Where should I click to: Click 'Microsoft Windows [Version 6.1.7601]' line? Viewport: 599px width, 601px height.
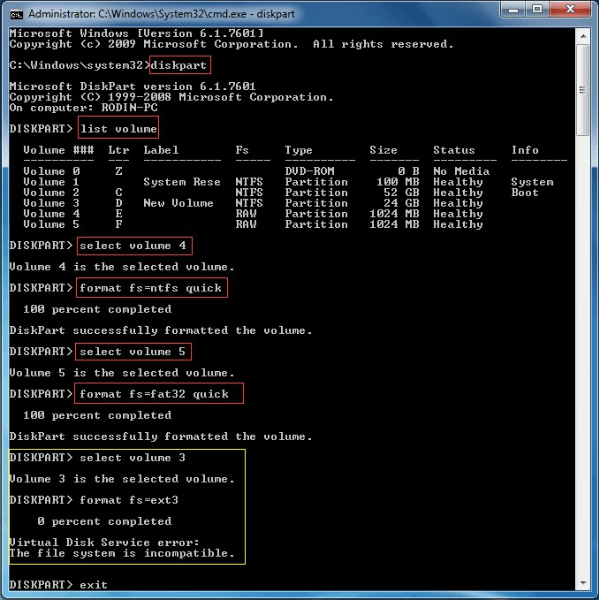(x=136, y=33)
